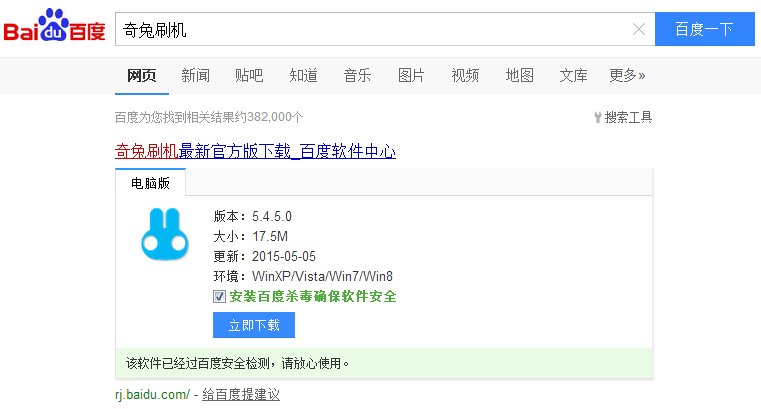Open 知道 search category
The height and width of the screenshot is (409, 761).
click(x=303, y=75)
